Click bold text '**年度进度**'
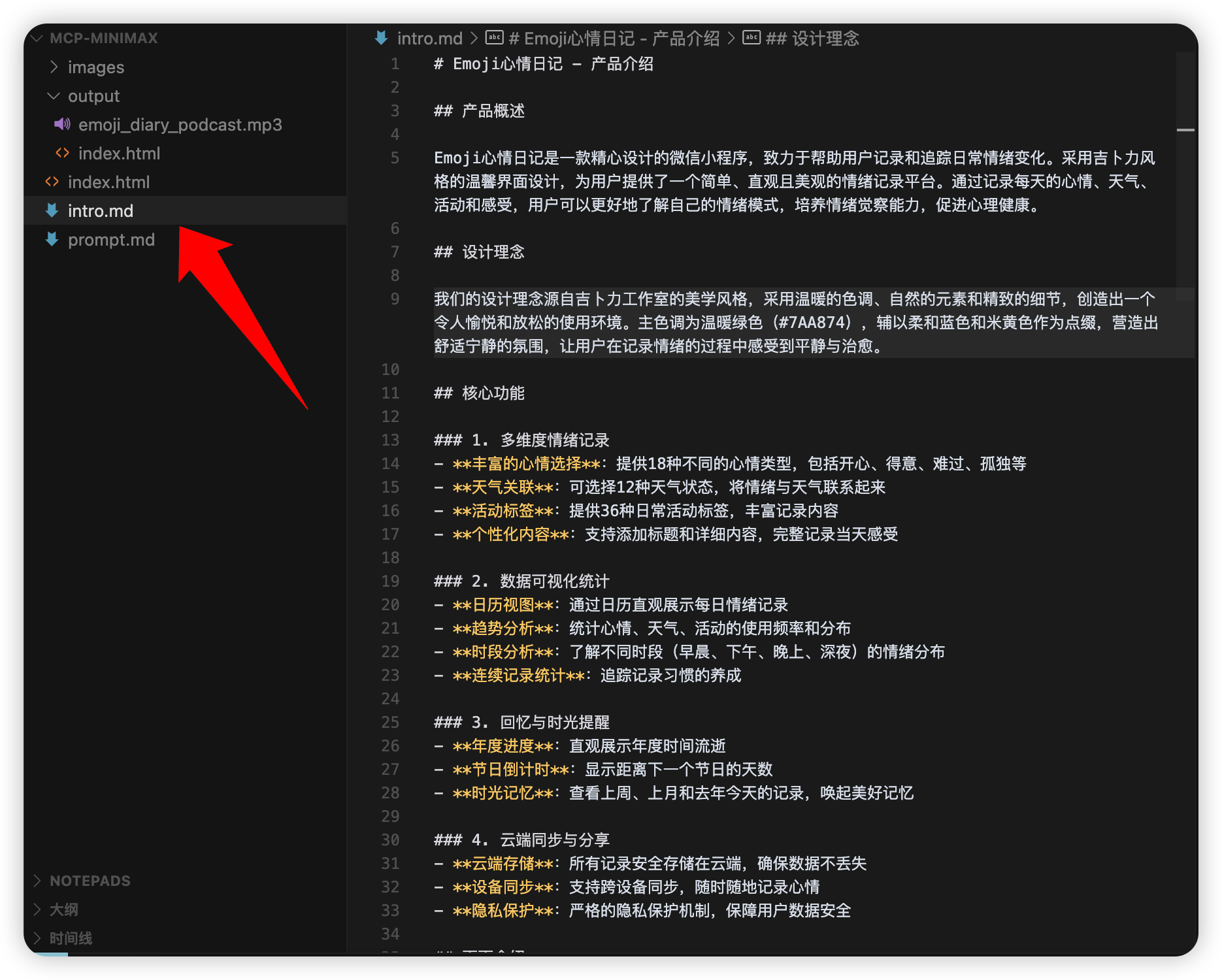 [x=503, y=746]
